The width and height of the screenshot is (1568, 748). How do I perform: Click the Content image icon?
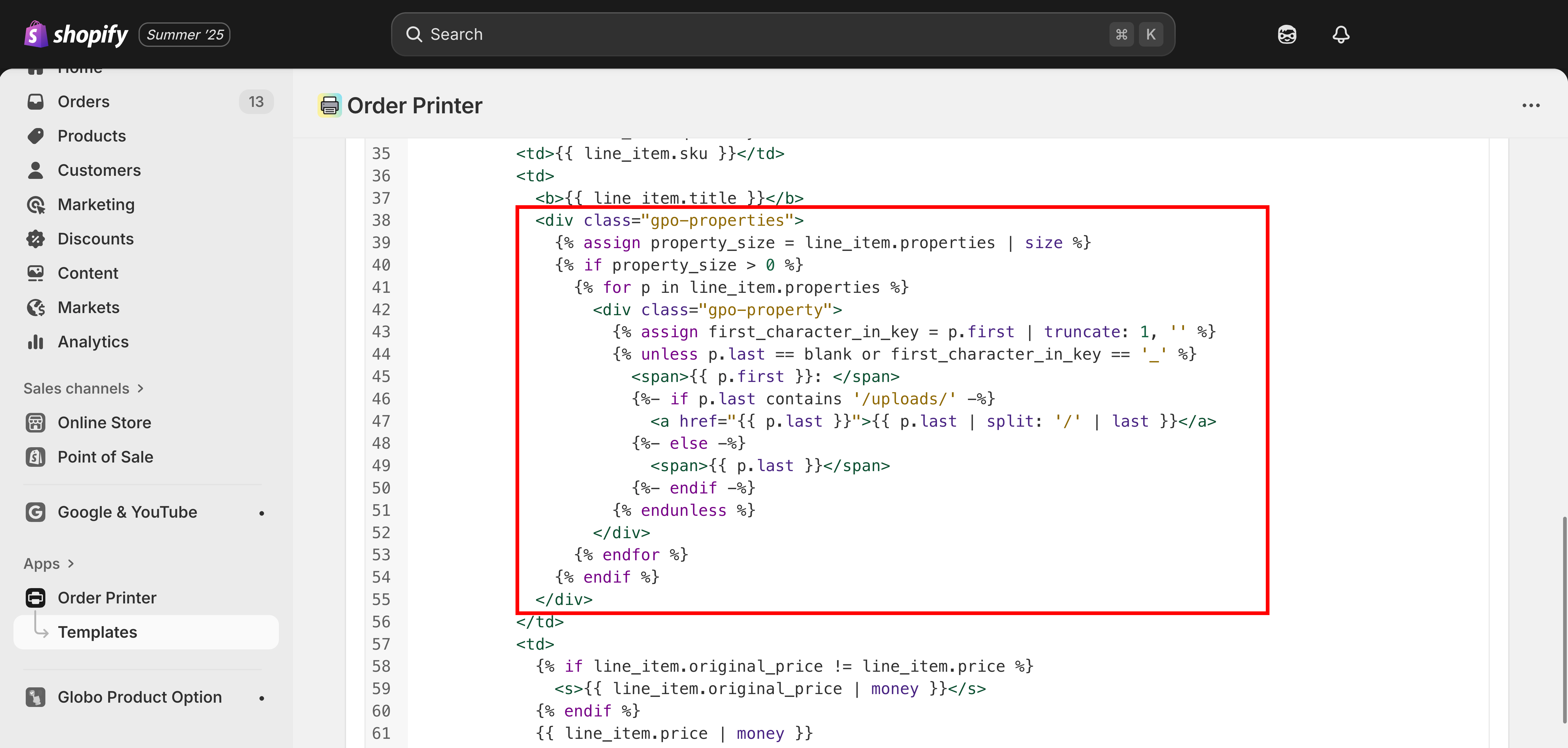coord(36,273)
